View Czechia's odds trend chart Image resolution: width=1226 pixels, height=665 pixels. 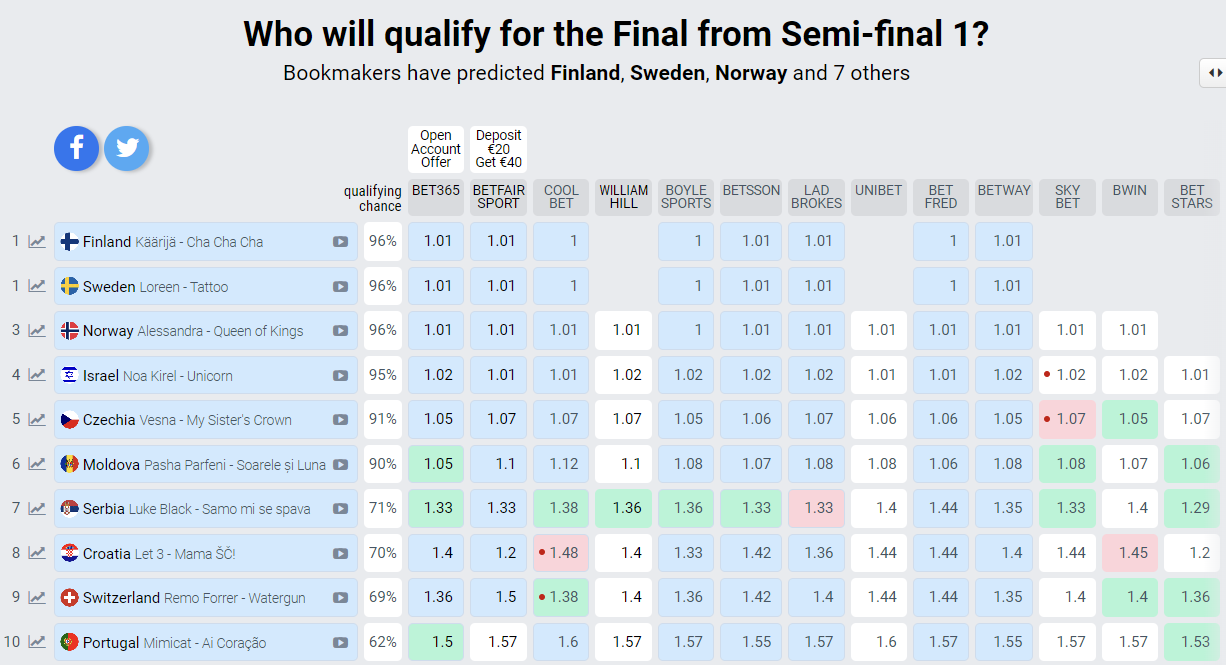click(37, 419)
